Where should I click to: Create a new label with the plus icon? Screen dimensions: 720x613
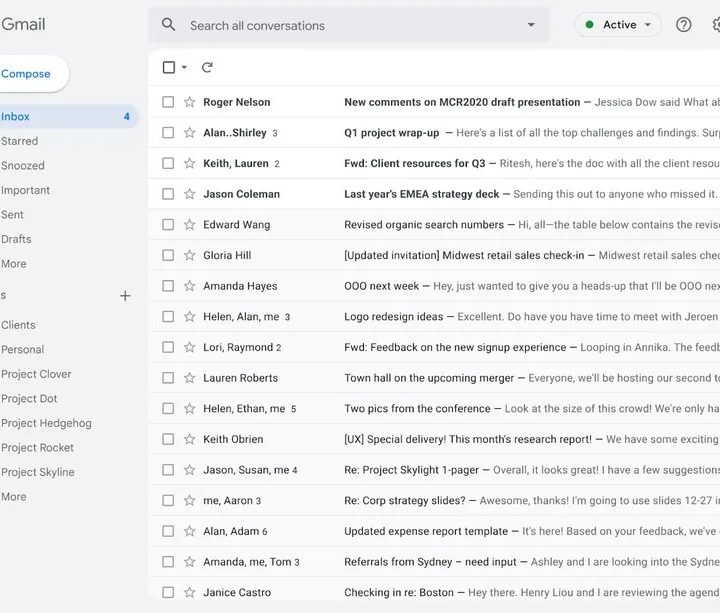click(x=125, y=296)
